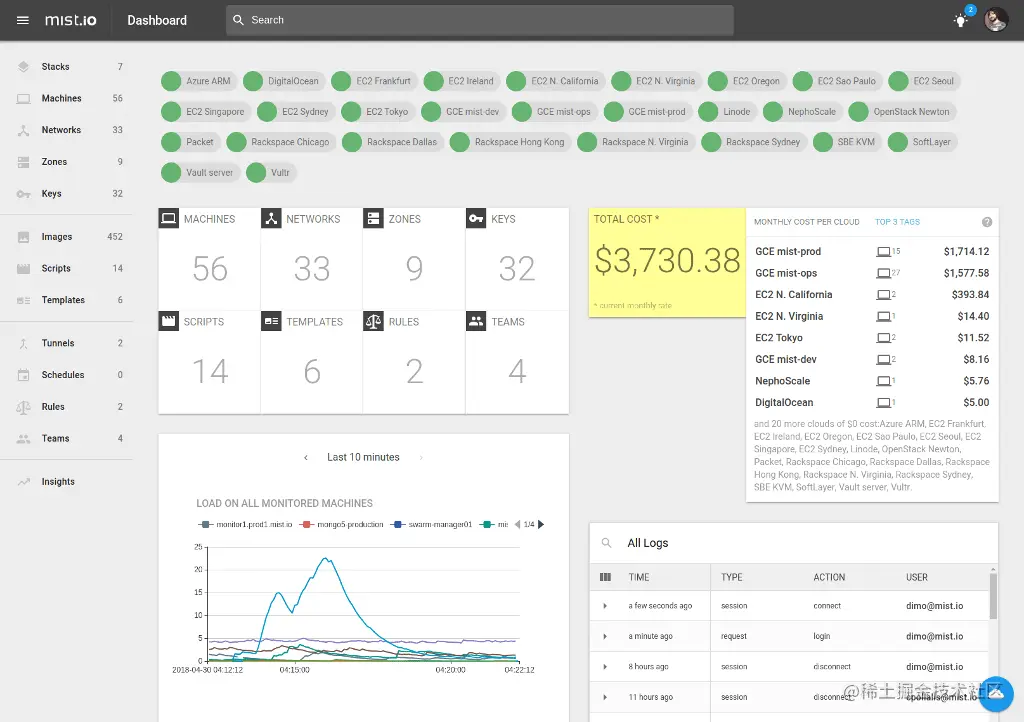Image resolution: width=1024 pixels, height=722 pixels.
Task: Click the Tunnels sidebar icon
Action: (x=24, y=343)
